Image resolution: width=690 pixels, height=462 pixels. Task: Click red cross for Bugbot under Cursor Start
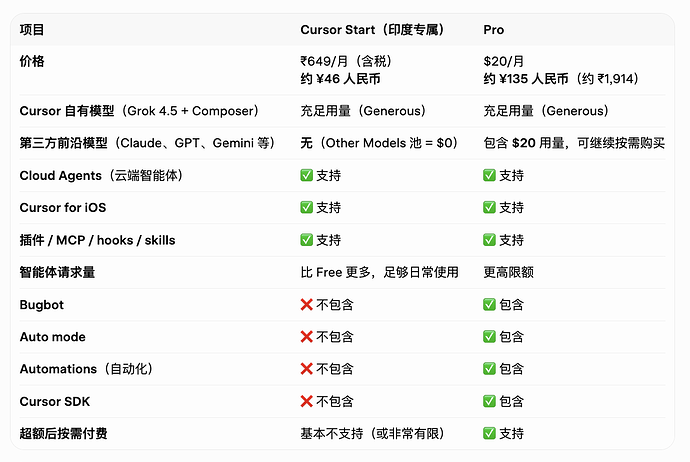coord(306,304)
